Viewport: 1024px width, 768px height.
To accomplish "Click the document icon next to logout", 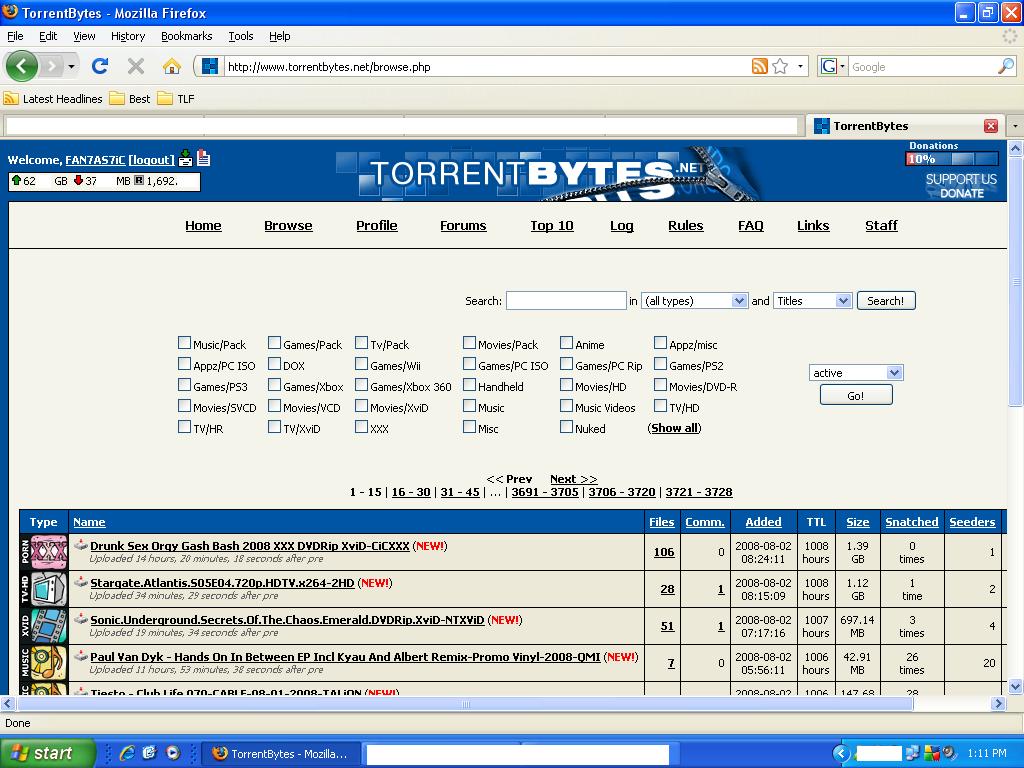I will pyautogui.click(x=204, y=158).
